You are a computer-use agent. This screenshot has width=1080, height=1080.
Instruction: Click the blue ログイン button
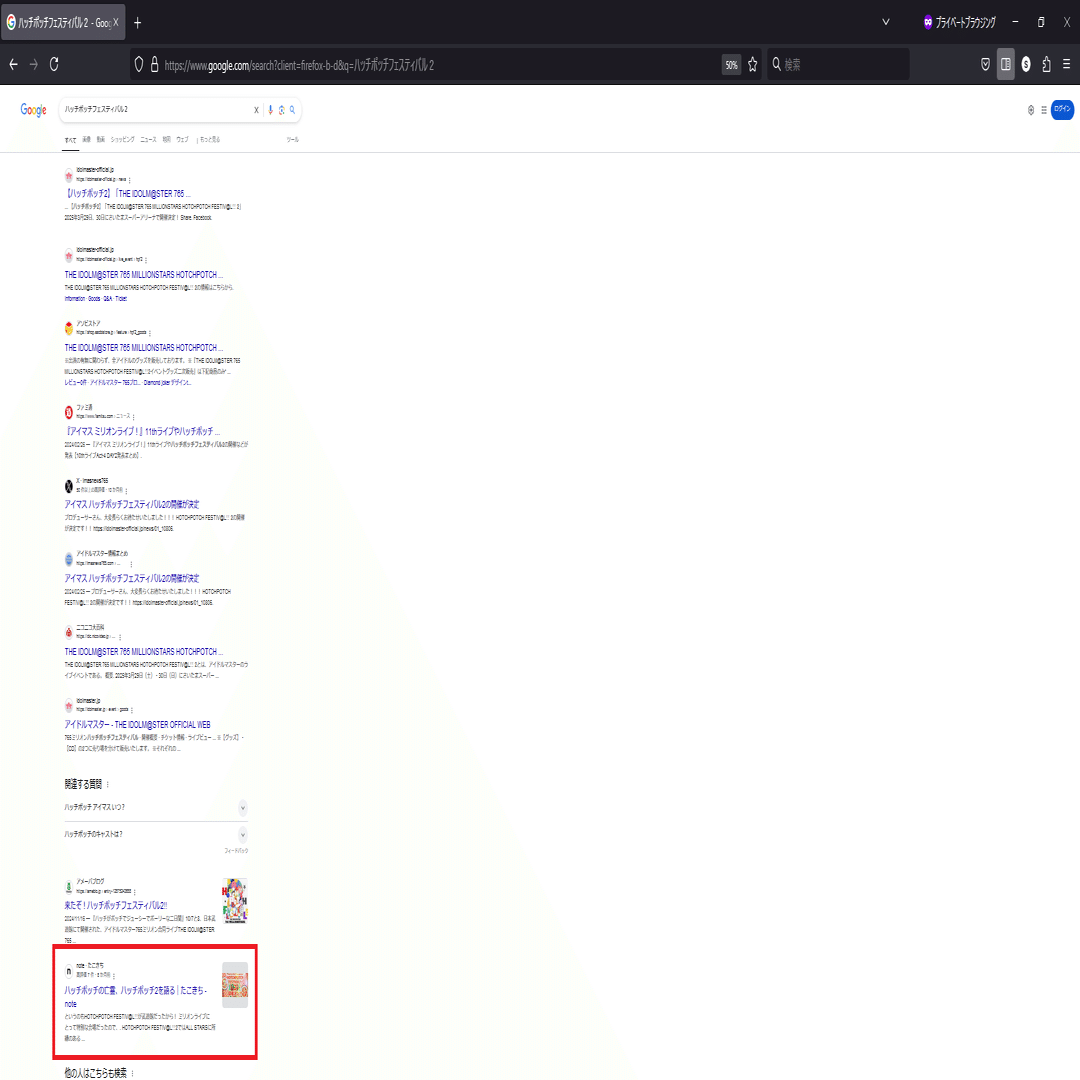[1062, 110]
